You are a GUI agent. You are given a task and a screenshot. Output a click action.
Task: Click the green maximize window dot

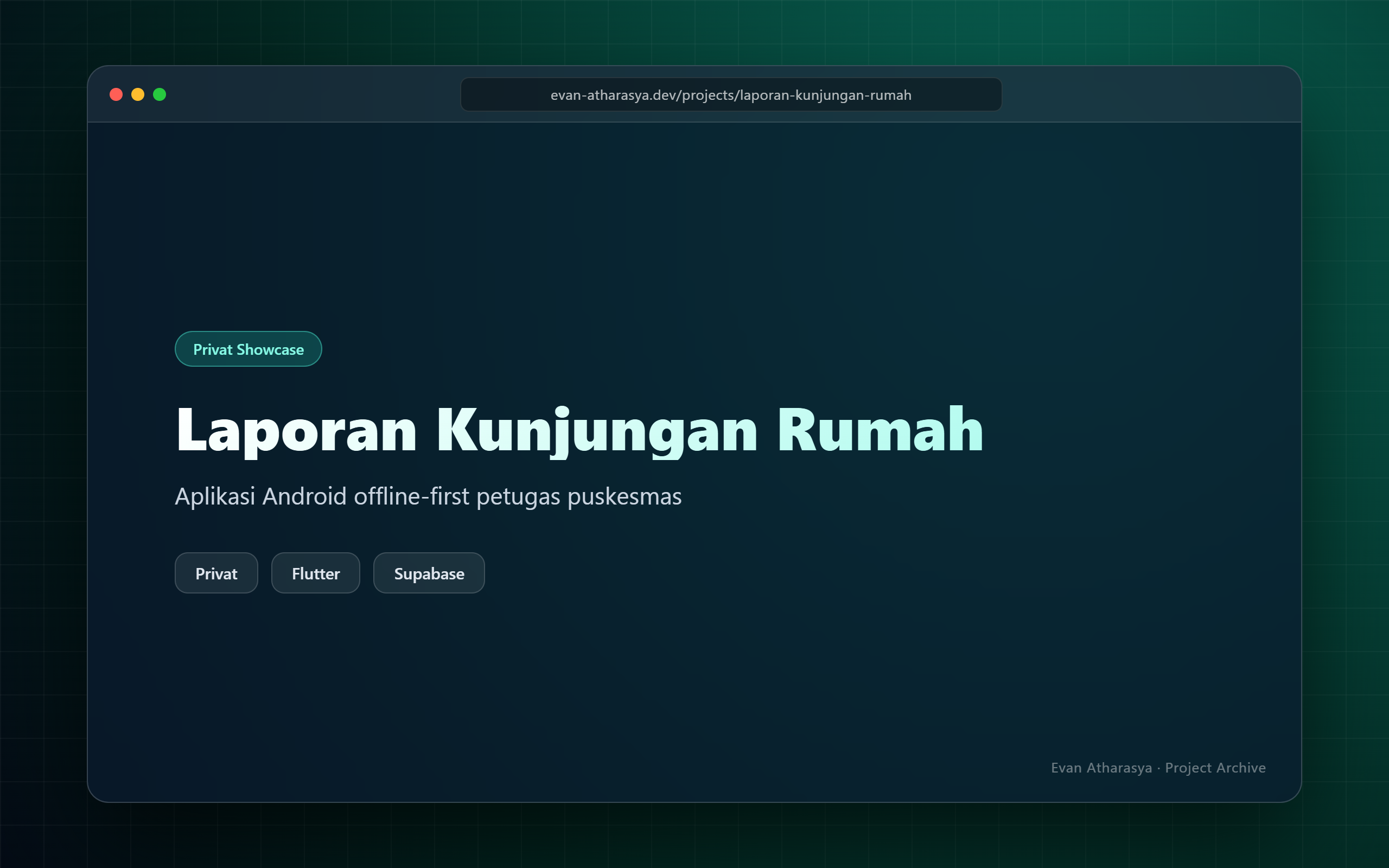click(160, 94)
